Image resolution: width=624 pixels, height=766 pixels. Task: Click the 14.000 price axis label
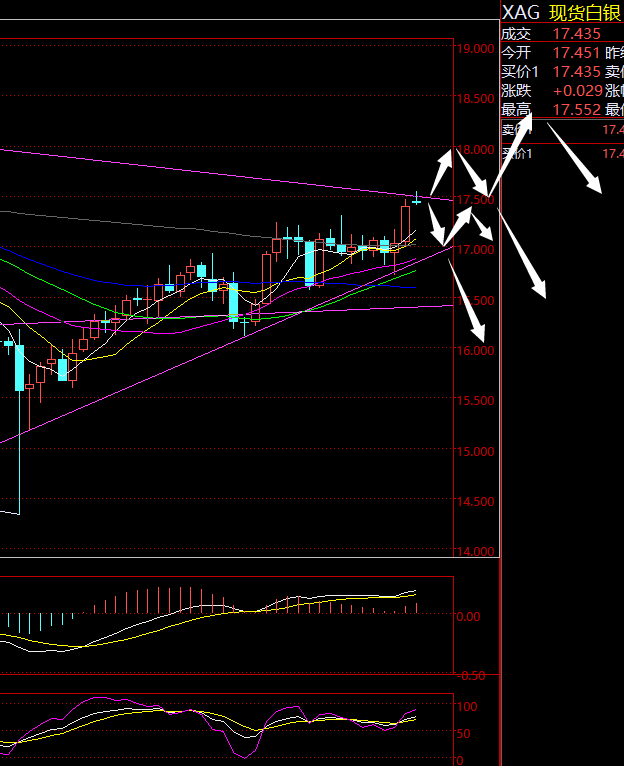pyautogui.click(x=475, y=551)
